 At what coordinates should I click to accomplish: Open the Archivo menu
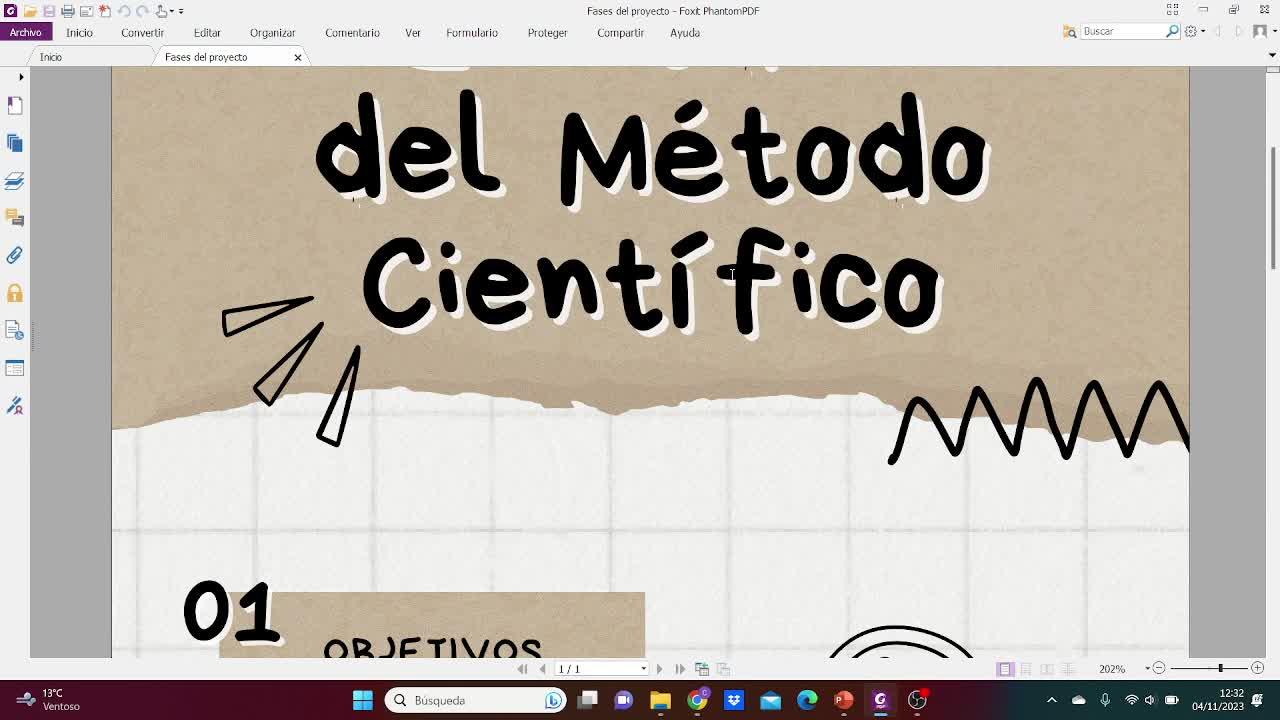pos(25,32)
